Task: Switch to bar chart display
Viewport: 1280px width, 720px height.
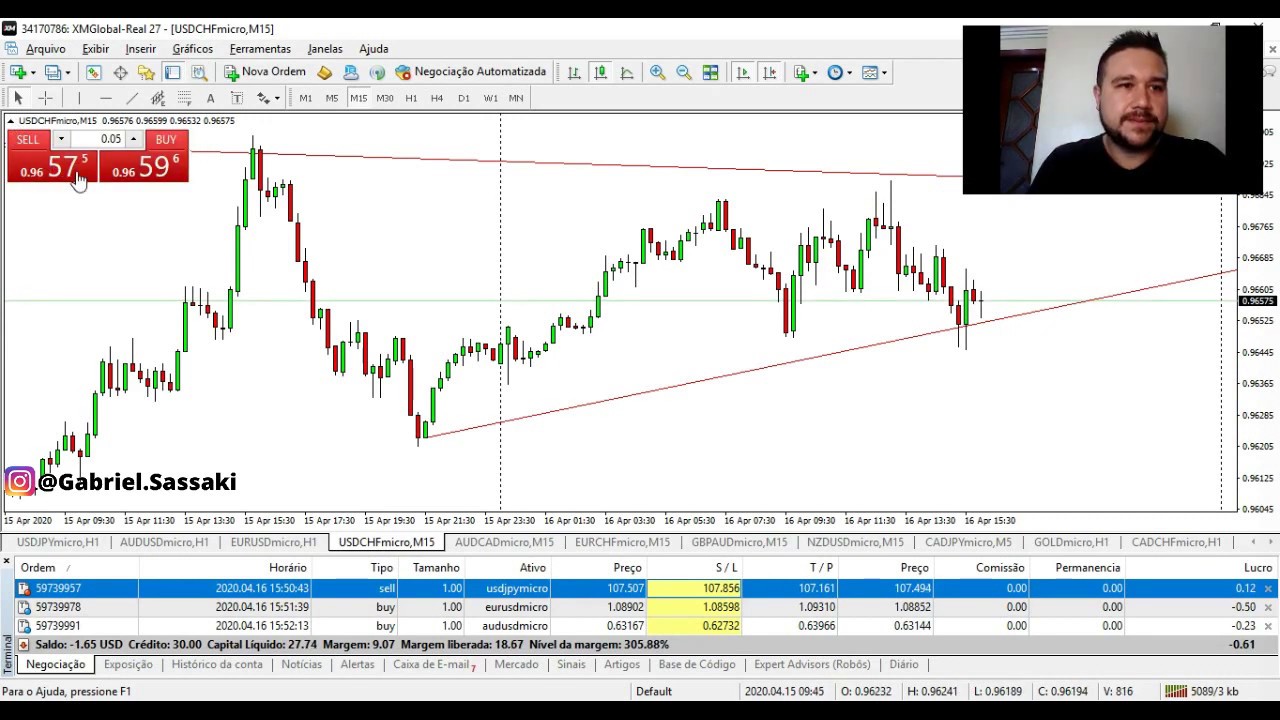Action: 574,72
